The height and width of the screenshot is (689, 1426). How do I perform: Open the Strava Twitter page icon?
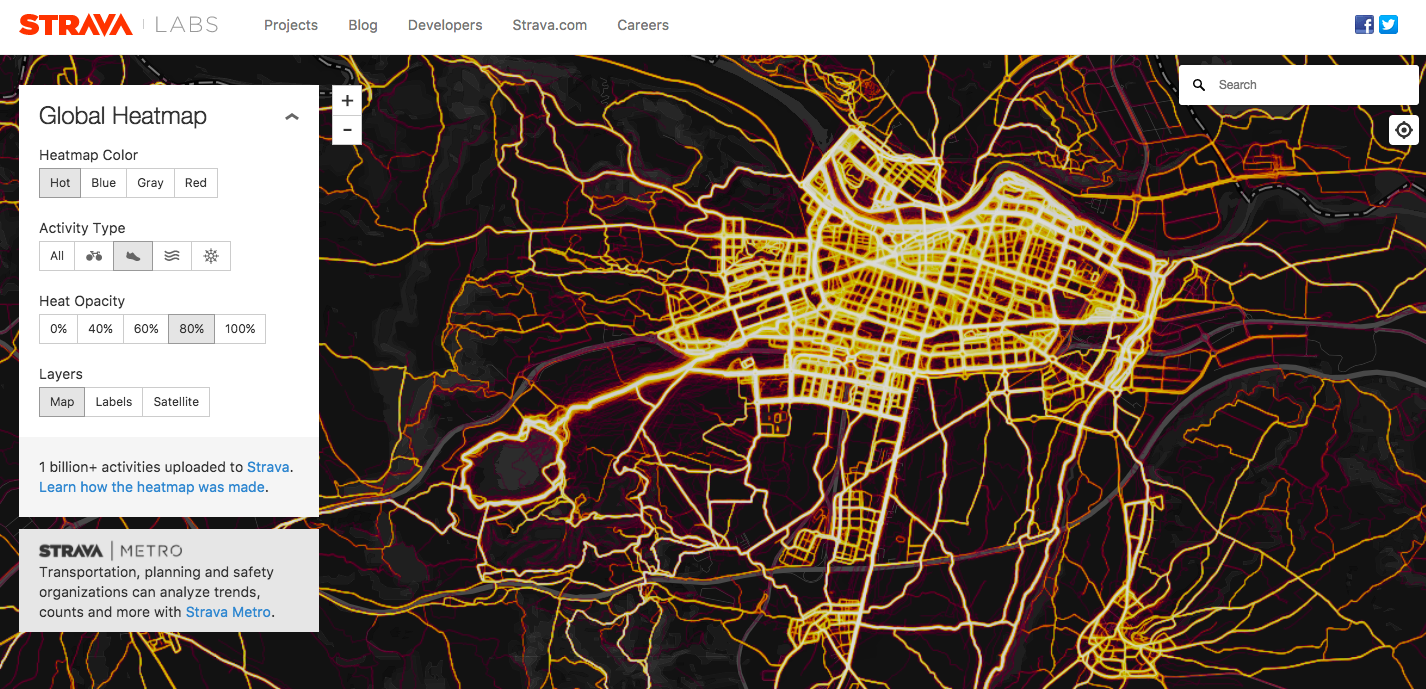pyautogui.click(x=1388, y=25)
